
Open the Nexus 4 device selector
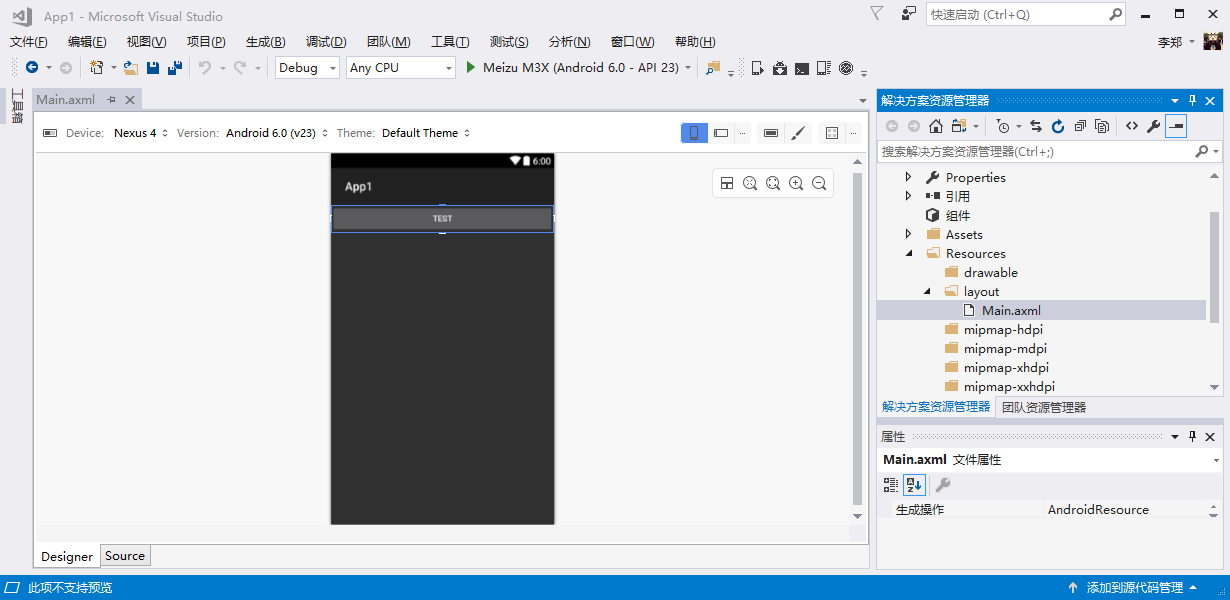141,133
